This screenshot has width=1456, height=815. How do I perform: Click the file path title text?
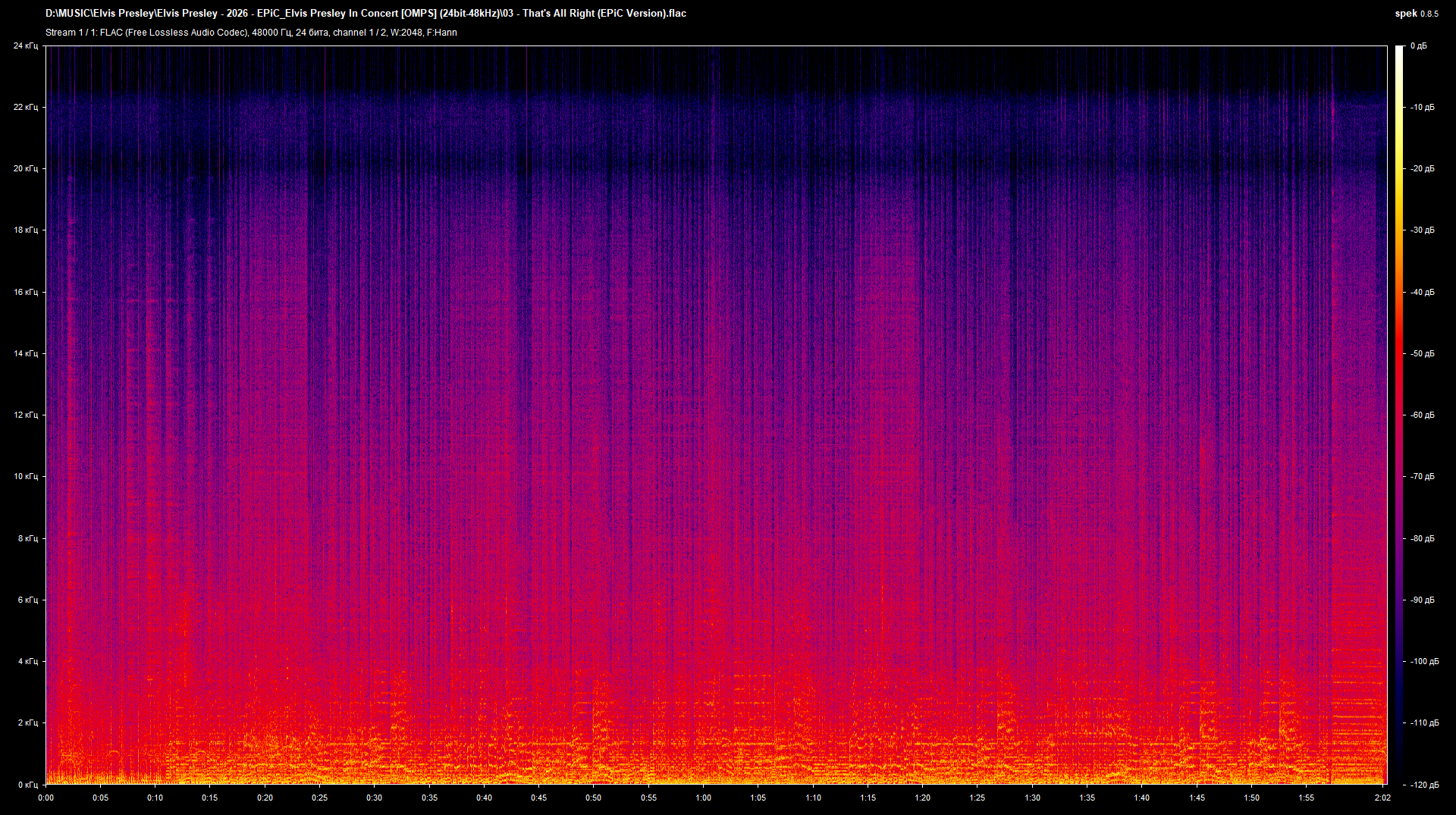(x=366, y=13)
